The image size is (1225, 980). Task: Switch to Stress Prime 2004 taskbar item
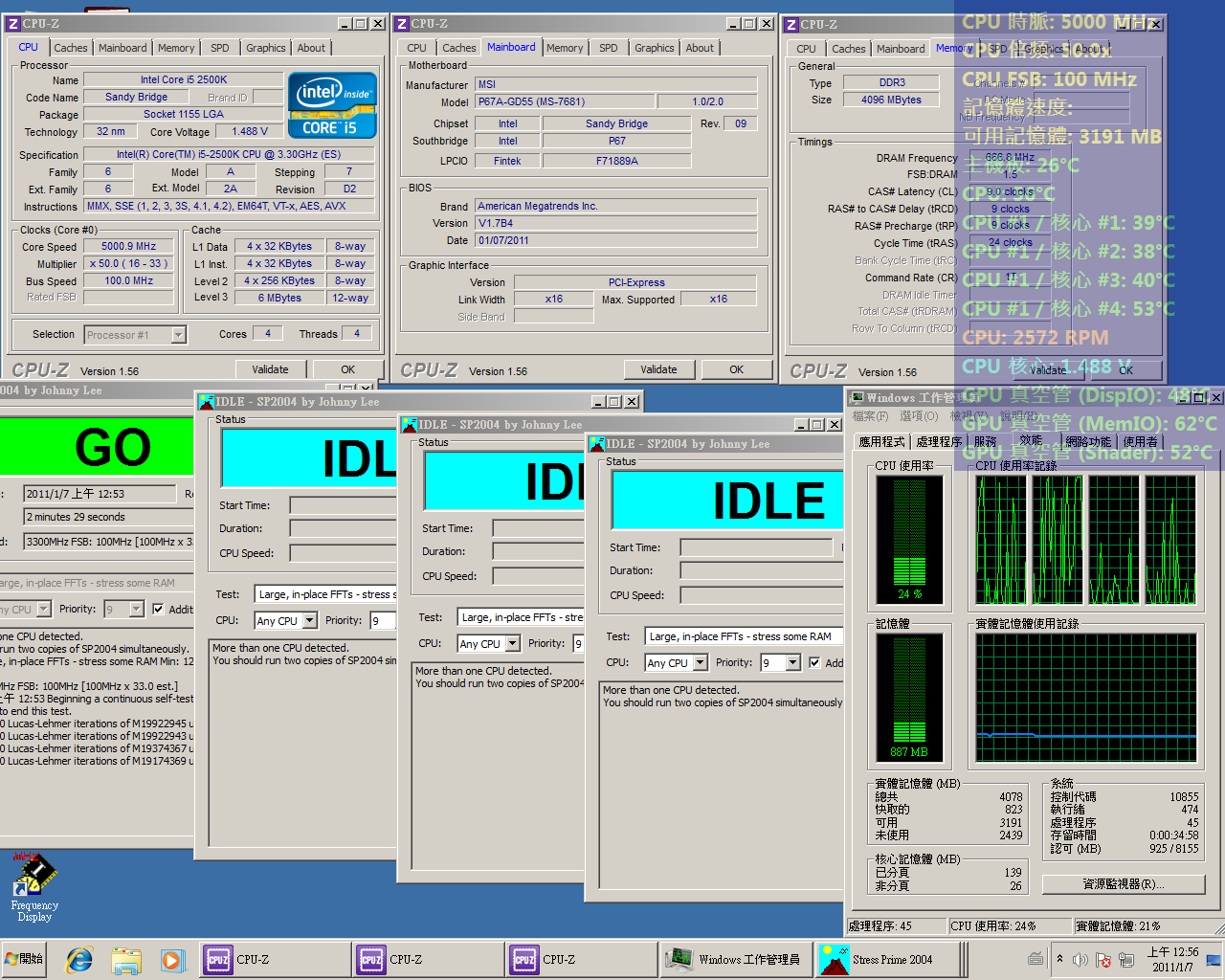[x=890, y=959]
